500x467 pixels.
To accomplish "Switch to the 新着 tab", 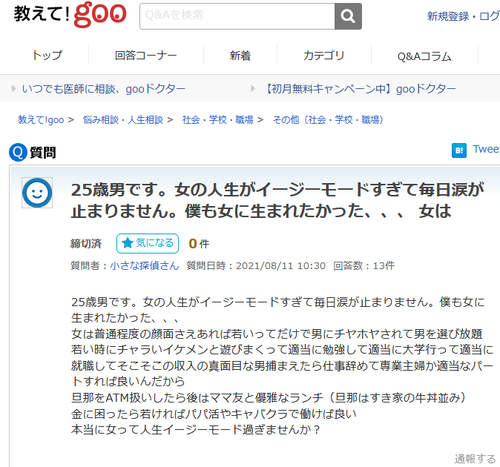I will (240, 55).
